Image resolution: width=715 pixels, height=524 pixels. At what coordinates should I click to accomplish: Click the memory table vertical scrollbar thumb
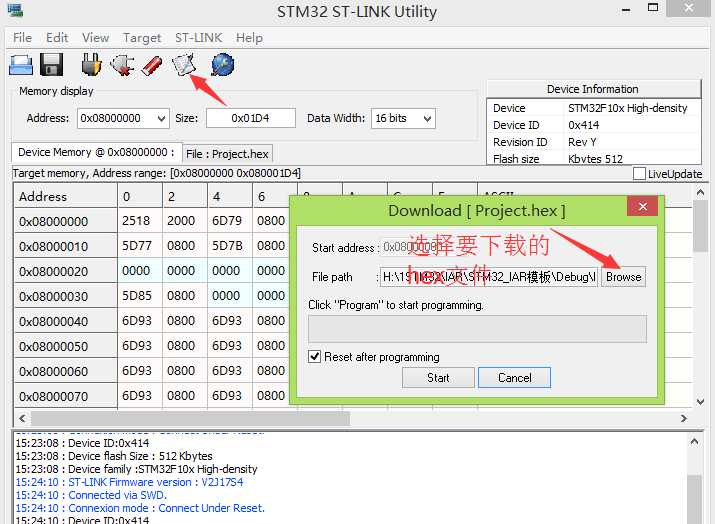(x=700, y=228)
